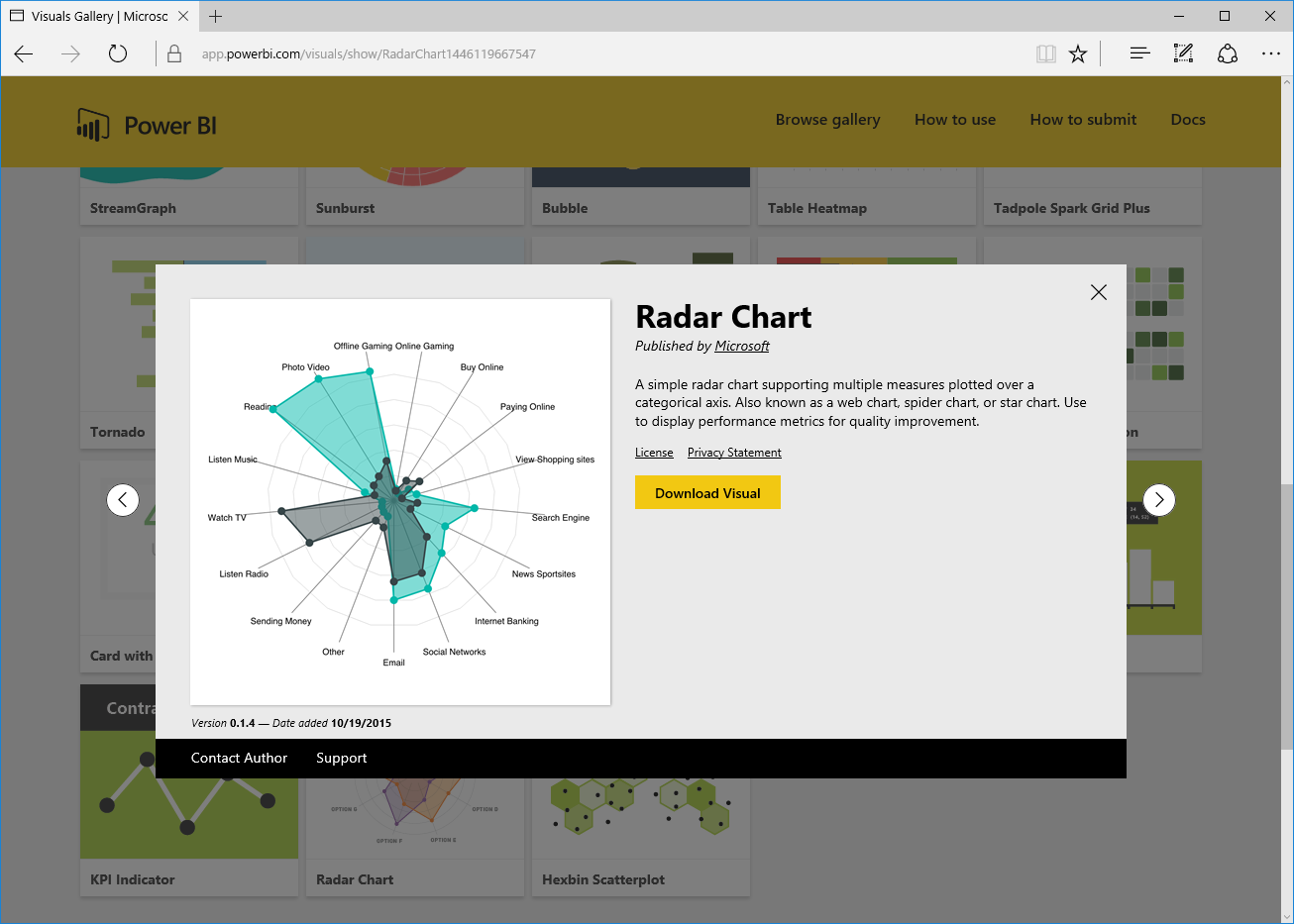Select the Tadpole Spark Grid Plus label
The image size is (1294, 924).
tap(1072, 208)
